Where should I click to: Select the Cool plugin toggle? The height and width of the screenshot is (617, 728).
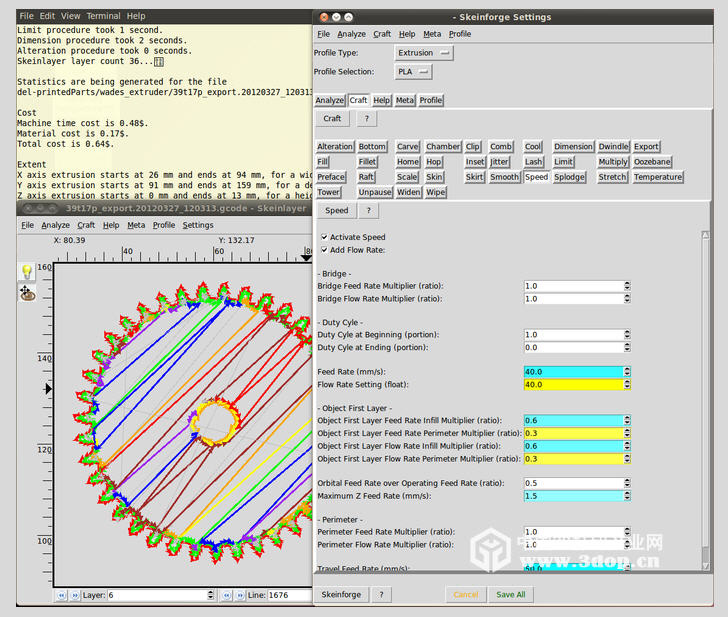point(533,147)
